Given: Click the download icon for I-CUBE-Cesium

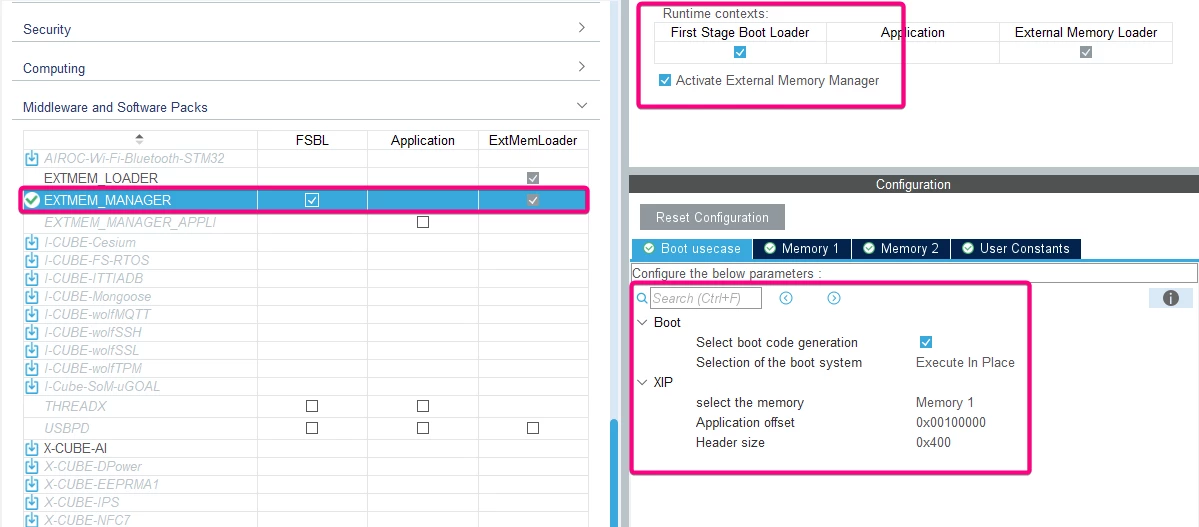Looking at the screenshot, I should 32,242.
